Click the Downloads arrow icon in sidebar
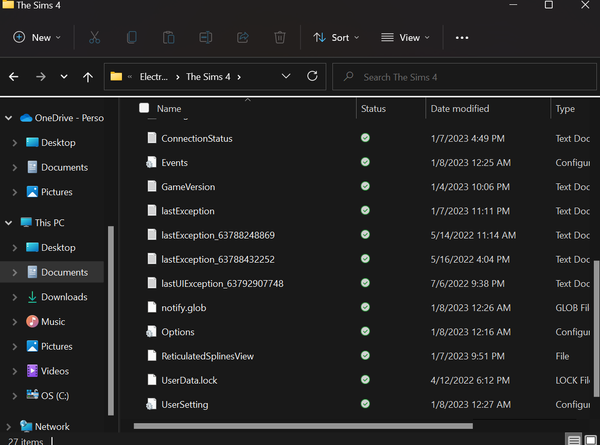 pyautogui.click(x=32, y=297)
